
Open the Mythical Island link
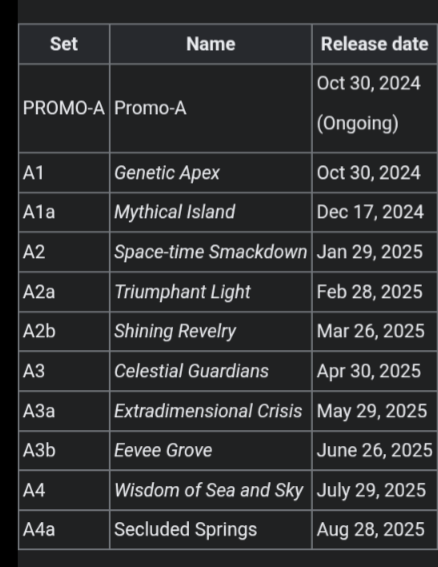(x=175, y=212)
